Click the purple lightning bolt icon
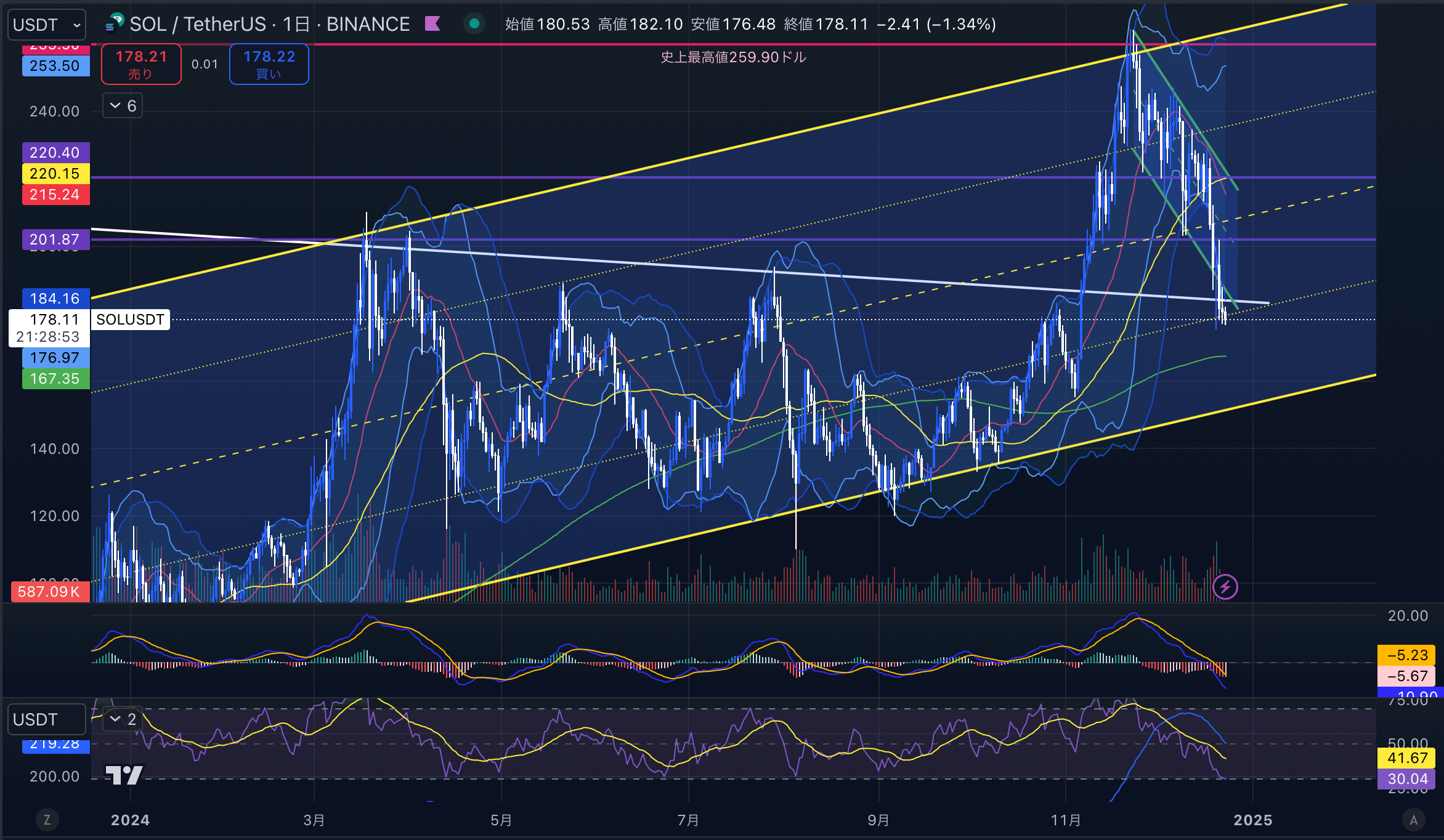This screenshot has width=1444, height=840. [x=1225, y=587]
